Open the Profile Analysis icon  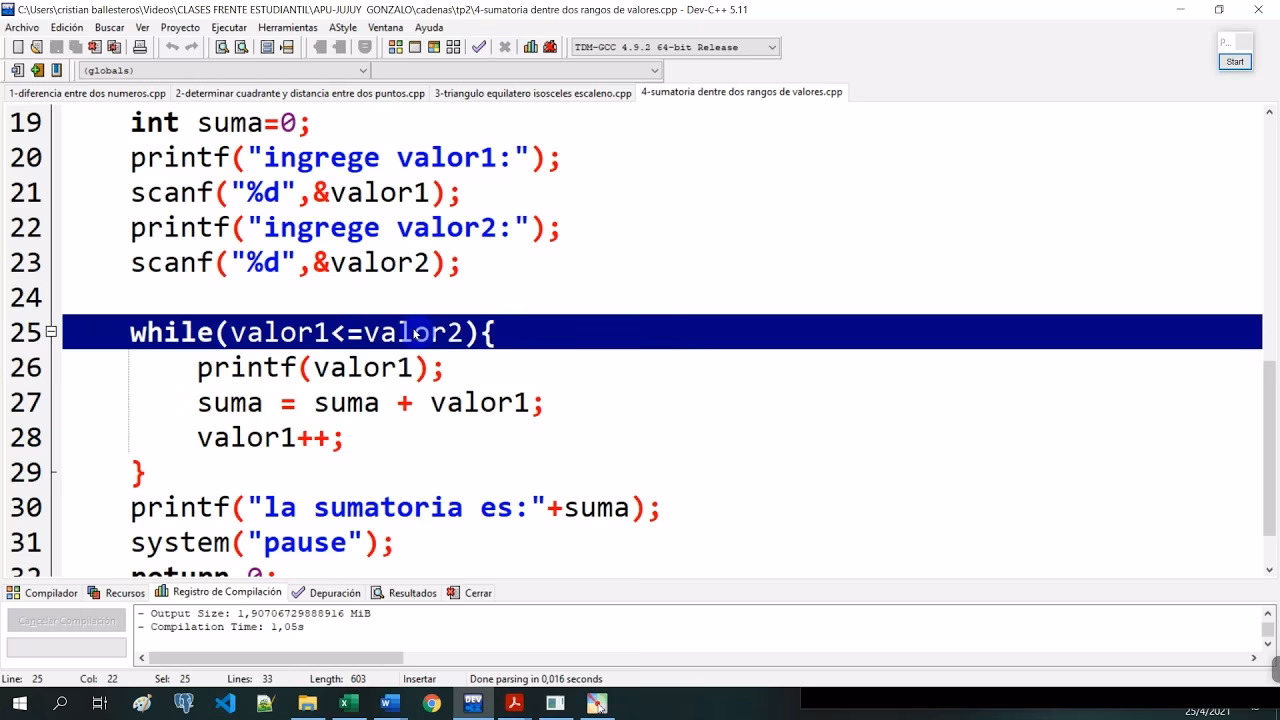[x=531, y=47]
